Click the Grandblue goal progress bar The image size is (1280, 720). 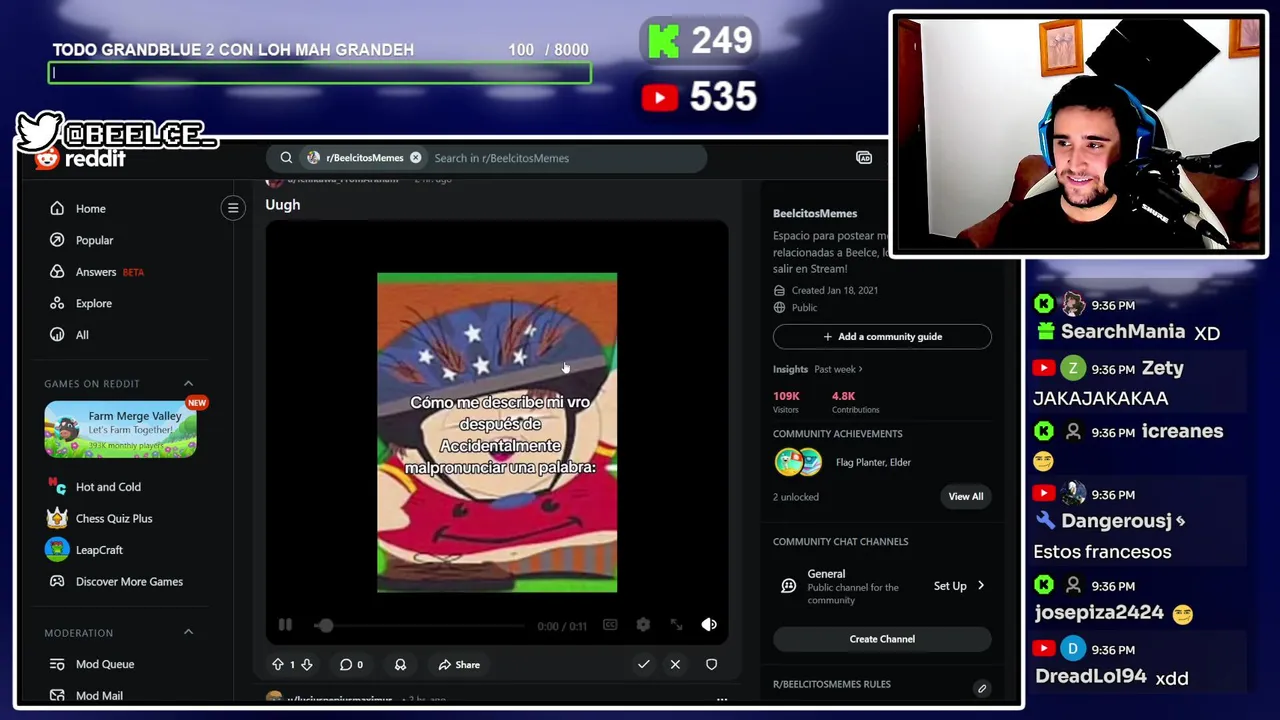click(x=320, y=73)
